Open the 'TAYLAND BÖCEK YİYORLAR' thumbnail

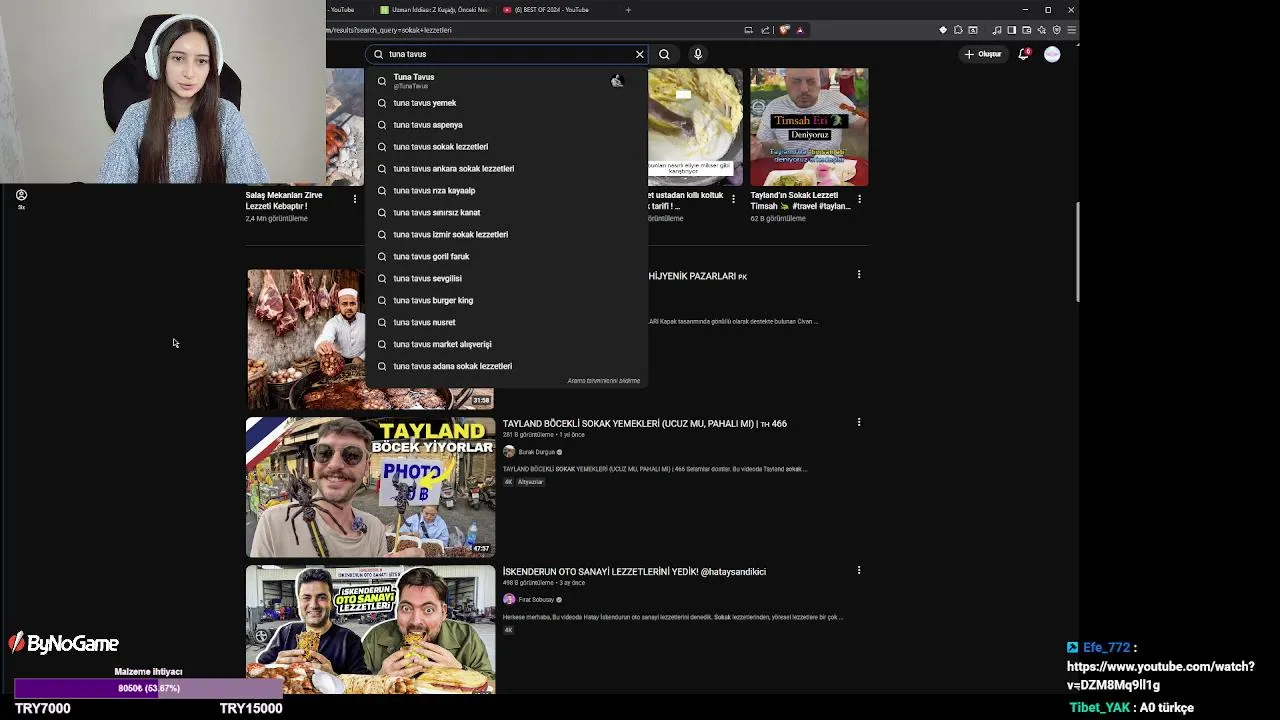370,487
